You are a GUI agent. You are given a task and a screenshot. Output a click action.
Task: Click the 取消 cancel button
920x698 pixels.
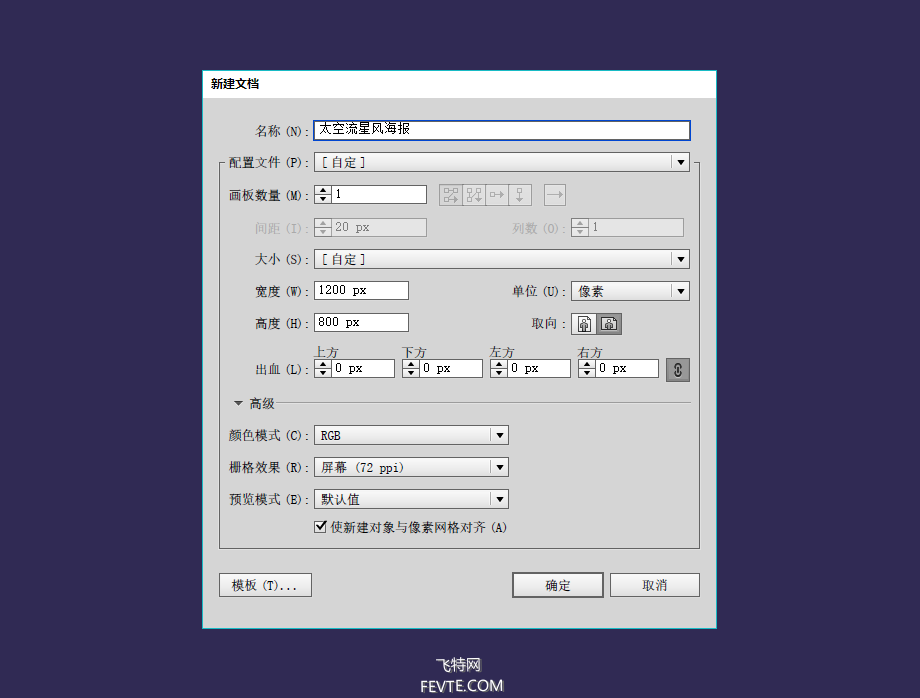click(x=655, y=585)
